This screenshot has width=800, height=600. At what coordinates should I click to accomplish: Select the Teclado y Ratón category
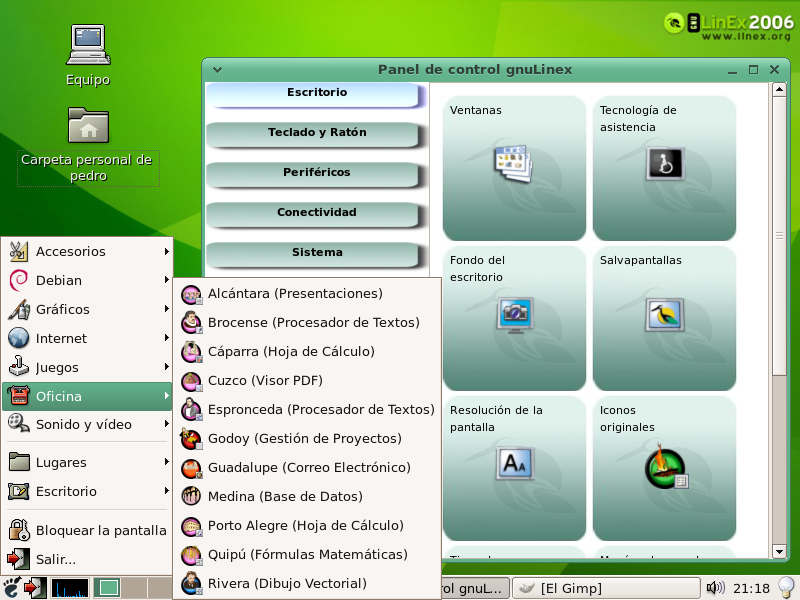tap(317, 133)
